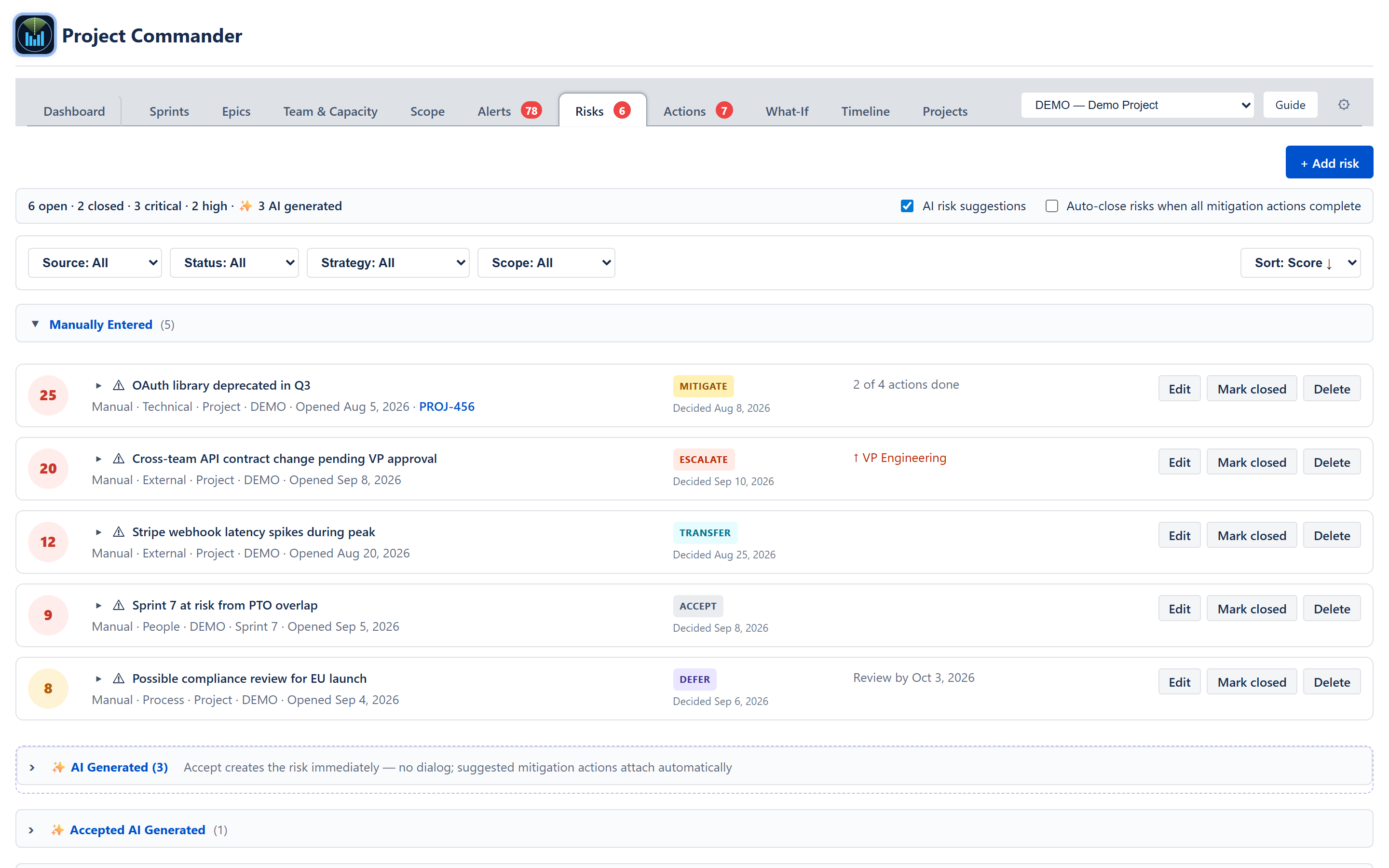Mark EU compliance review risk closed

[1251, 682]
